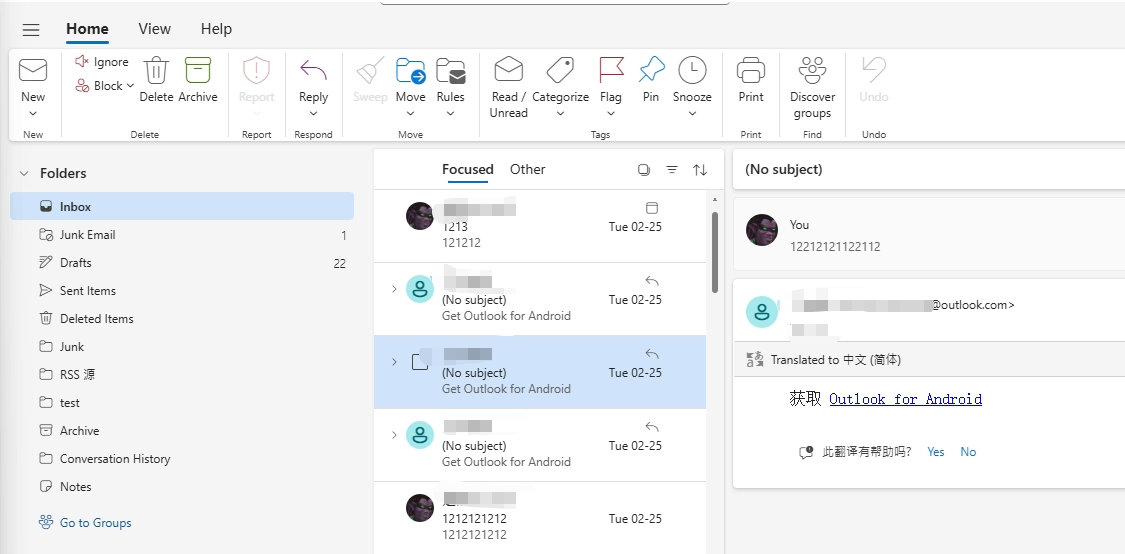Show the Focused inbox tab
The width and height of the screenshot is (1125, 554).
[468, 169]
